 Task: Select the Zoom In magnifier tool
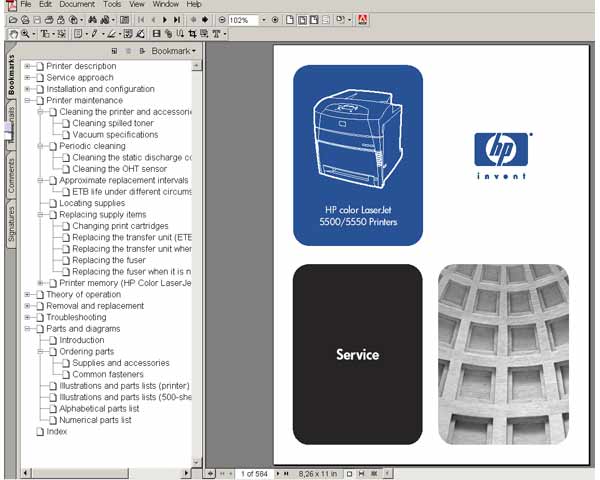pyautogui.click(x=25, y=34)
